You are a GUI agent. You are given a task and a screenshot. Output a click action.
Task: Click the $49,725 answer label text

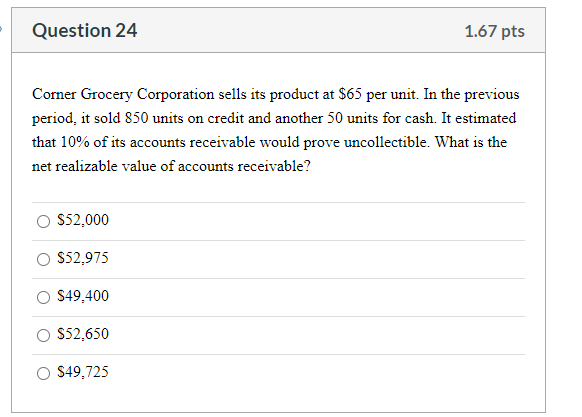click(x=83, y=372)
